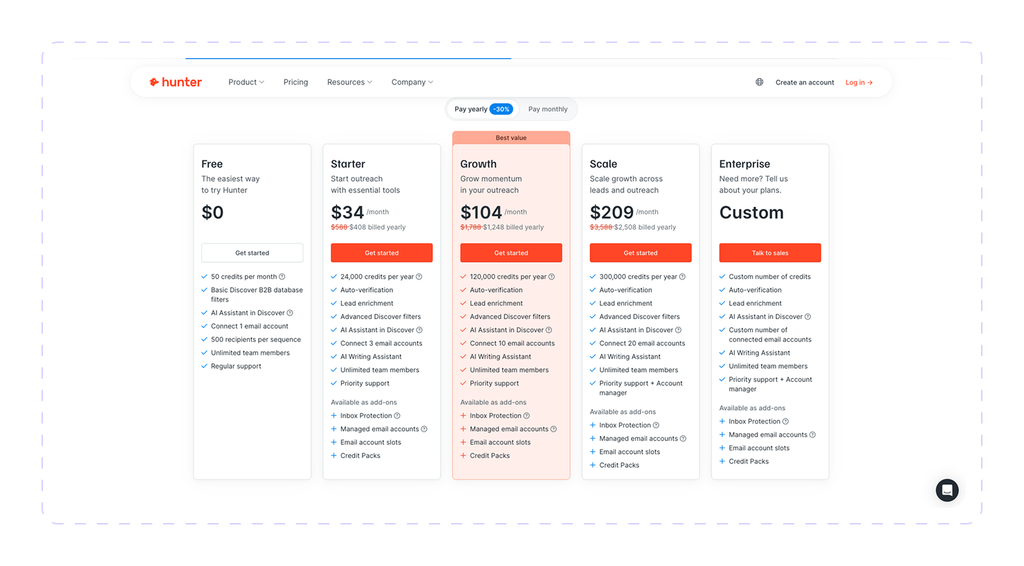
Task: Click the Hunter logo
Action: (x=176, y=82)
